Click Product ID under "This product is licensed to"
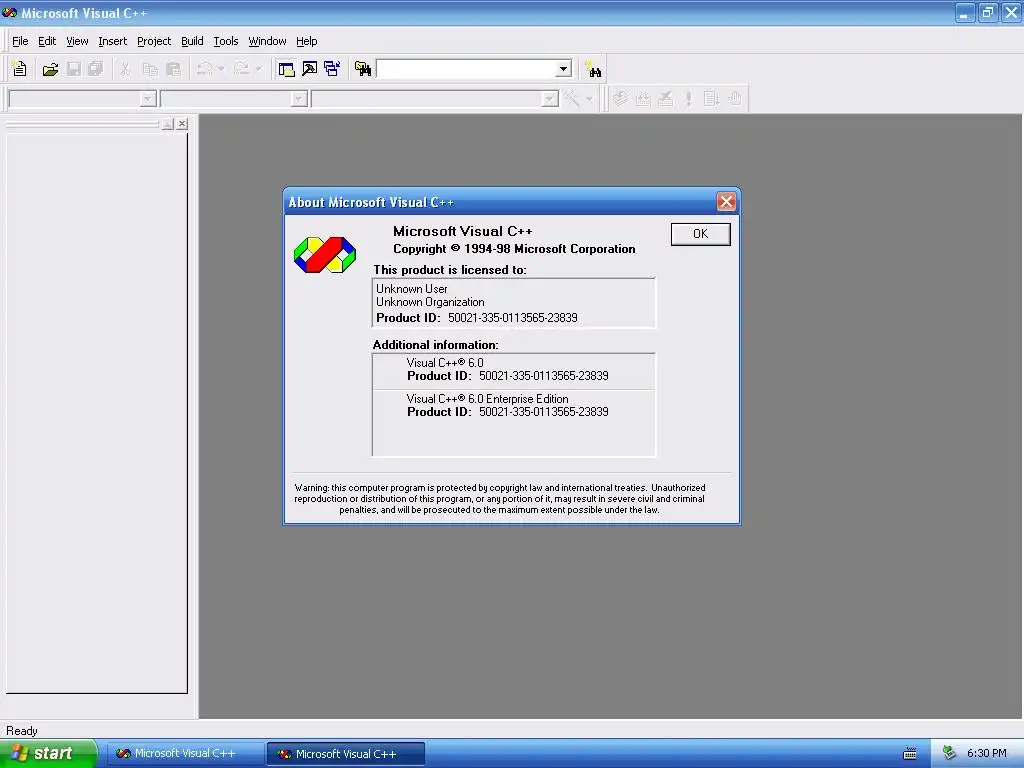Screen dimensions: 1024x768 [x=477, y=317]
